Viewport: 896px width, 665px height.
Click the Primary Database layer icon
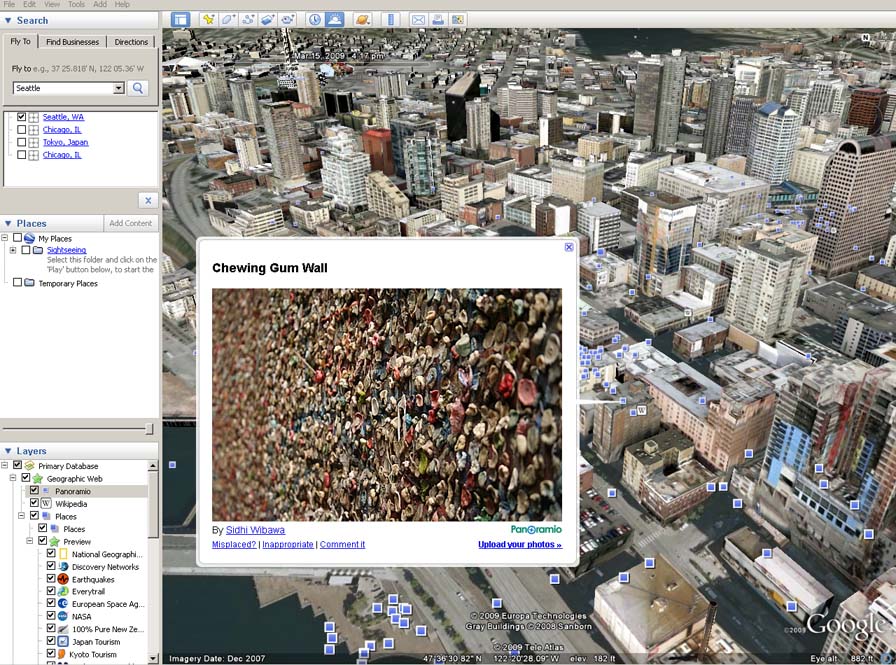(30, 466)
